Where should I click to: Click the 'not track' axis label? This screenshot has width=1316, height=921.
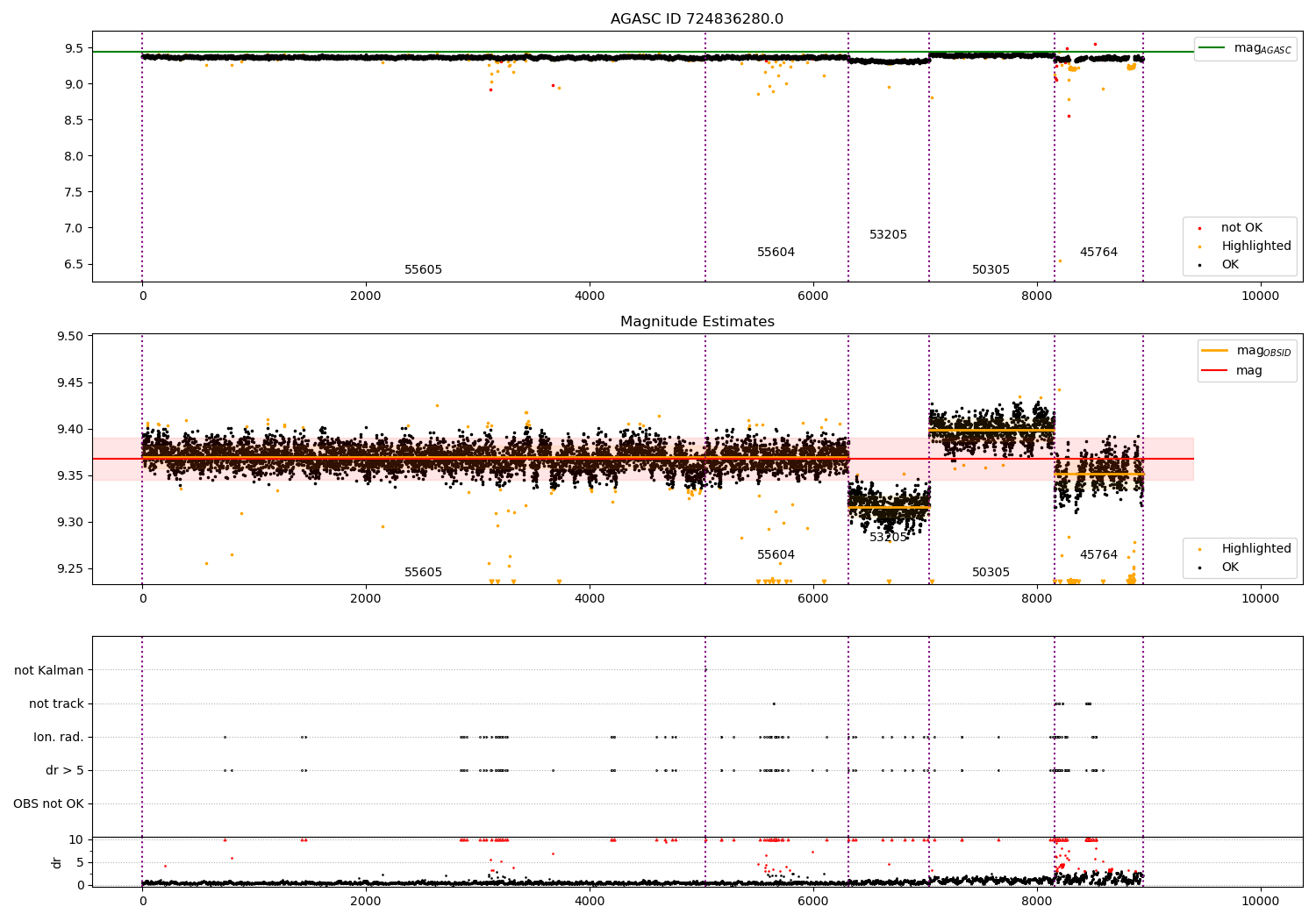pyautogui.click(x=56, y=704)
